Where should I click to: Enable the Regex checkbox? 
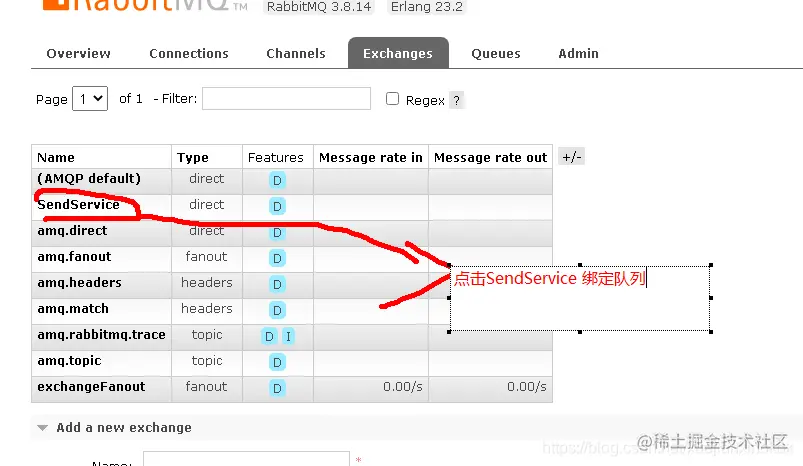pyautogui.click(x=392, y=98)
